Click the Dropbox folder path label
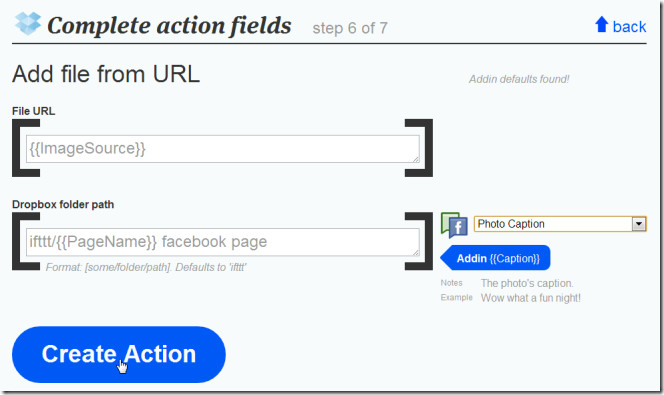 click(63, 204)
